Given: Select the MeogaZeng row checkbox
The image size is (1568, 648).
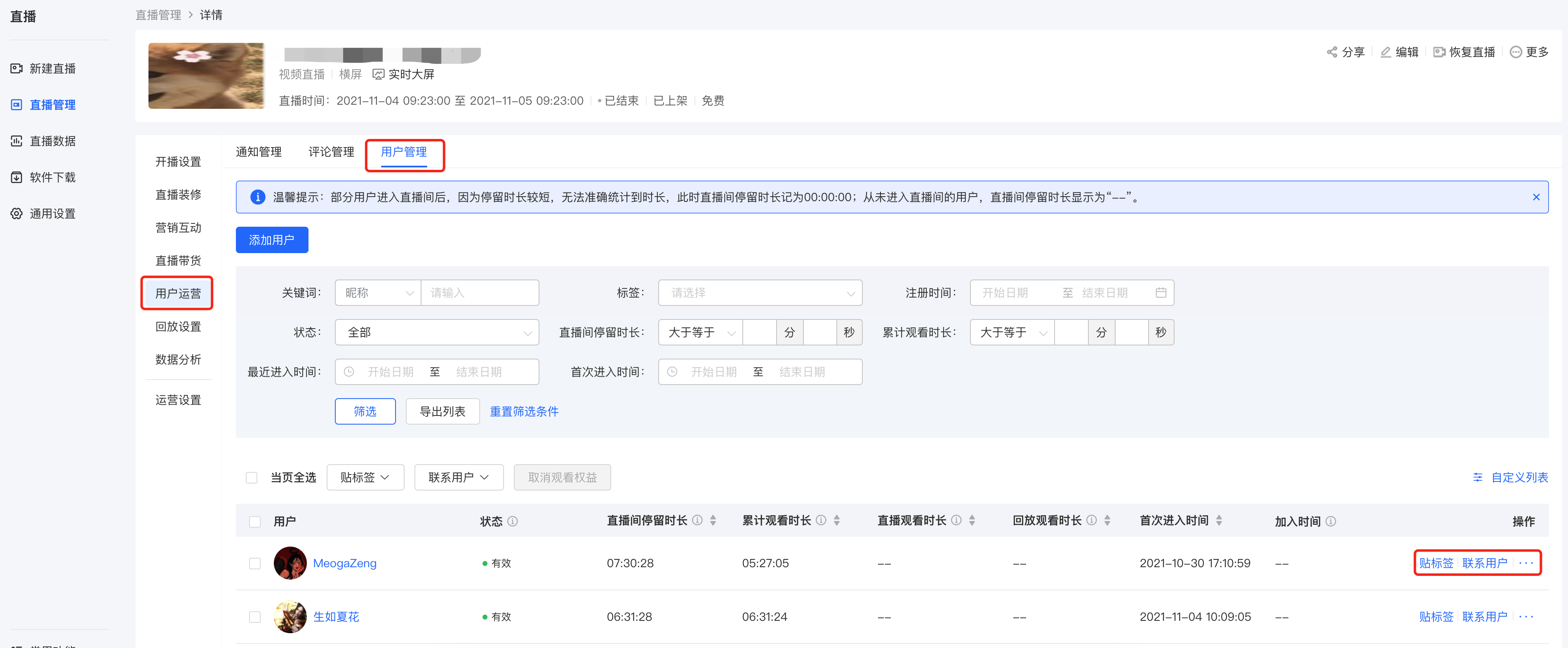Looking at the screenshot, I should (255, 563).
